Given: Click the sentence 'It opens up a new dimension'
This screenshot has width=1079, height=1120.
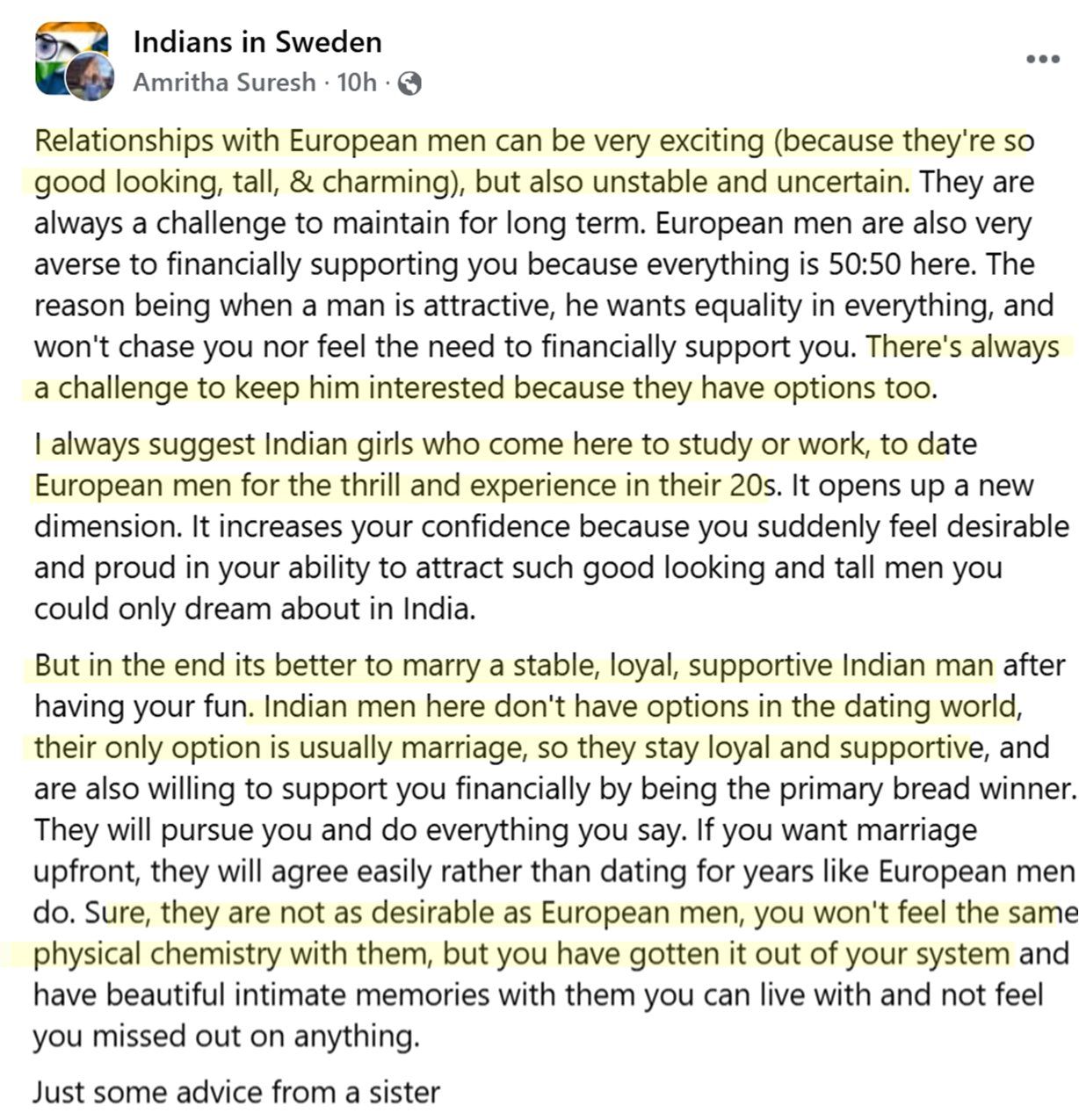Looking at the screenshot, I should tap(552, 506).
